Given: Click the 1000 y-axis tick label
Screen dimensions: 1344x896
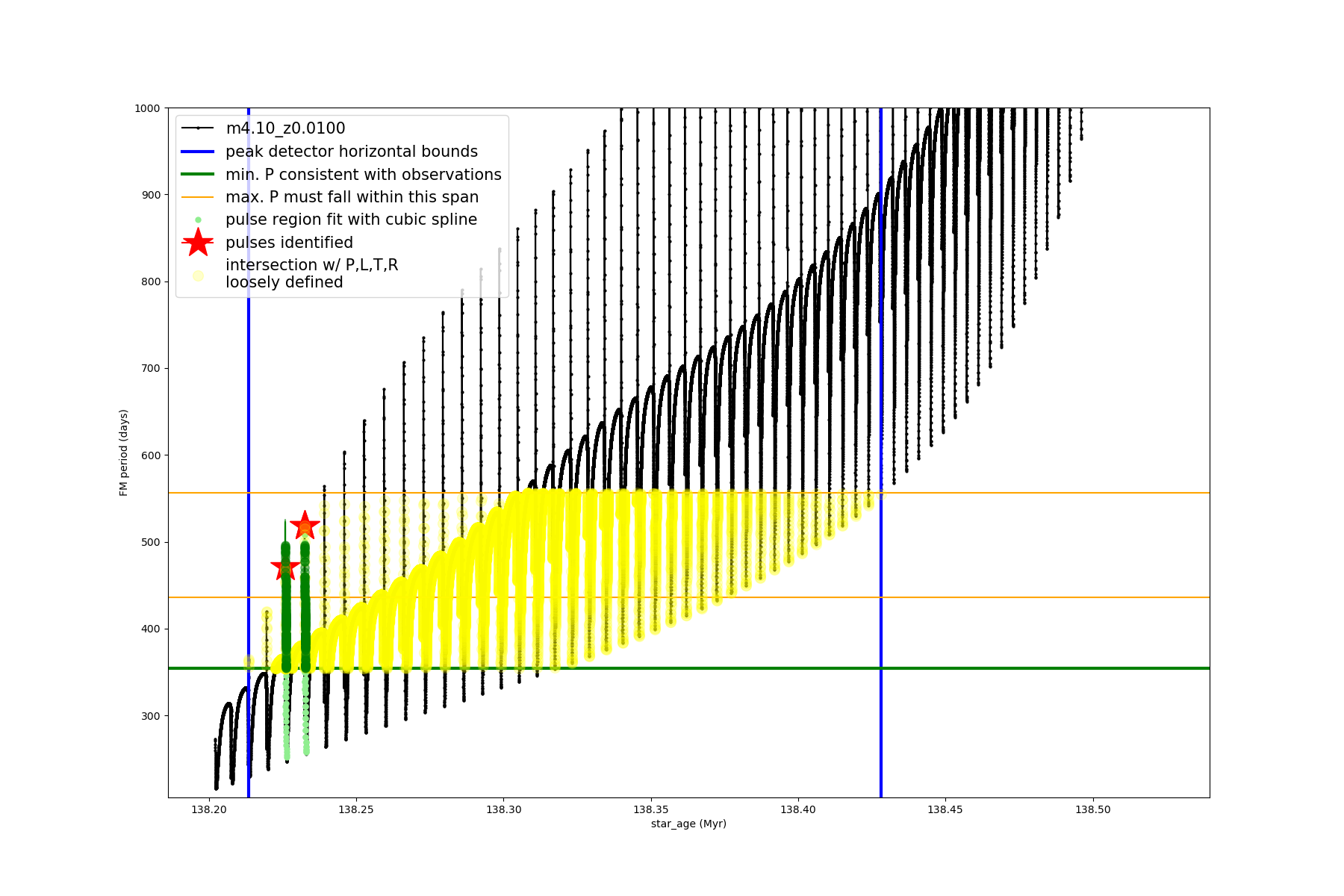Looking at the screenshot, I should 147,108.
